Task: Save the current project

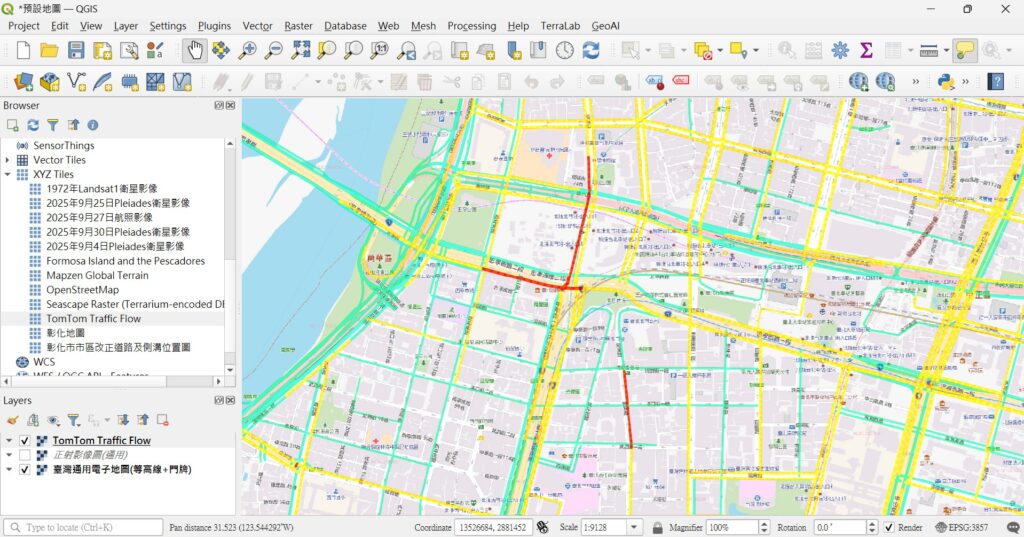Action: pos(76,50)
